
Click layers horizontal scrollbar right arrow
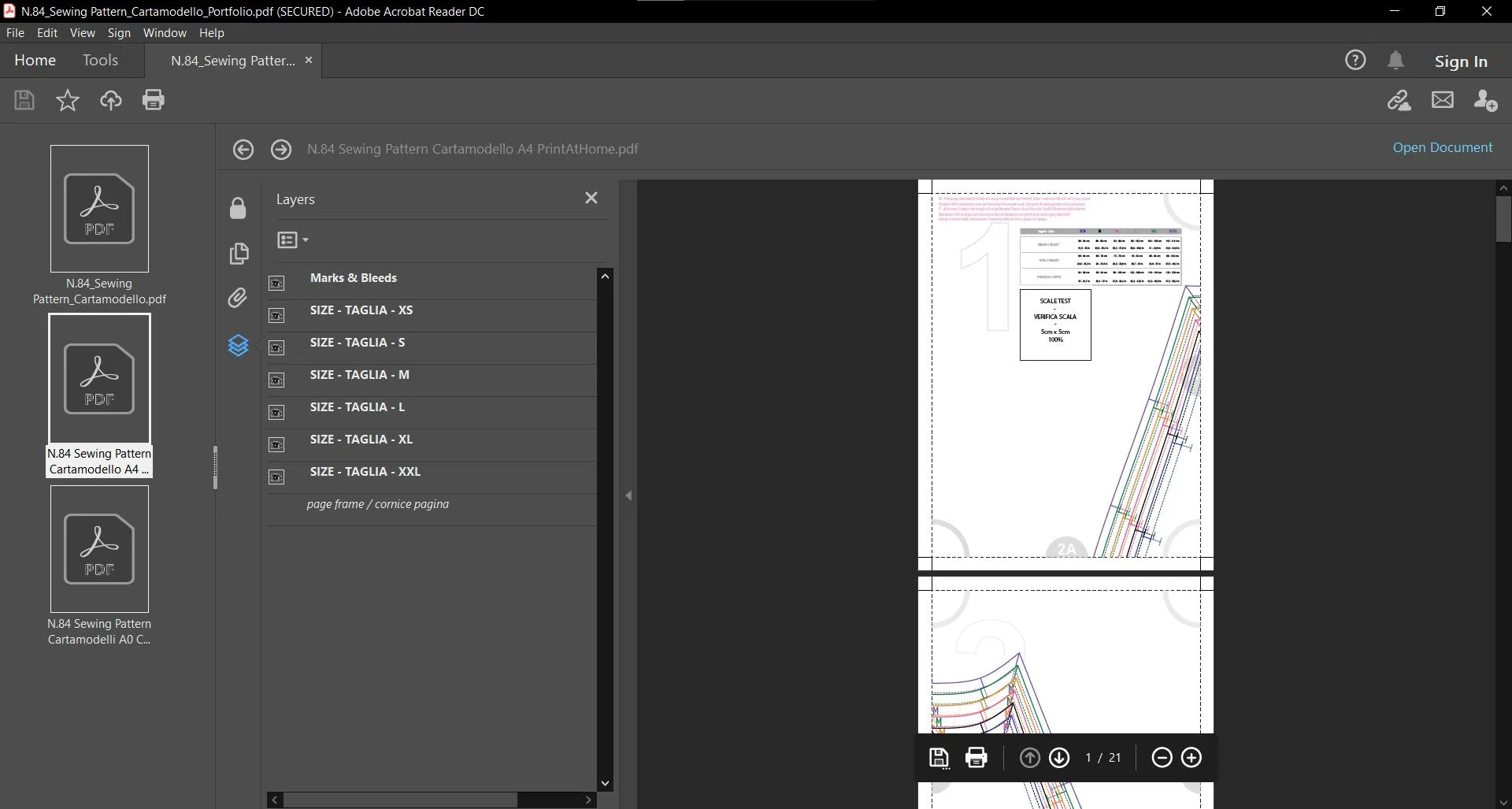pyautogui.click(x=588, y=800)
